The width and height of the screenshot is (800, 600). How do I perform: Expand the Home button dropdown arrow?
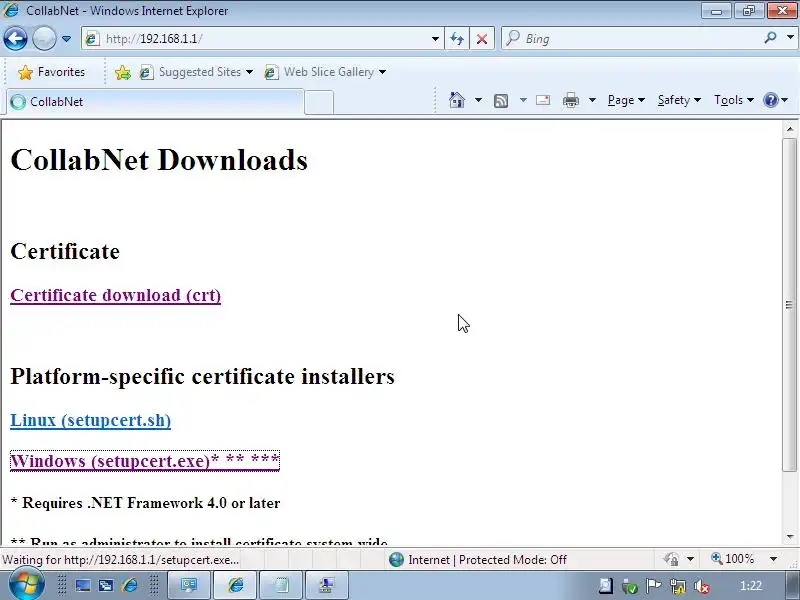tap(478, 100)
